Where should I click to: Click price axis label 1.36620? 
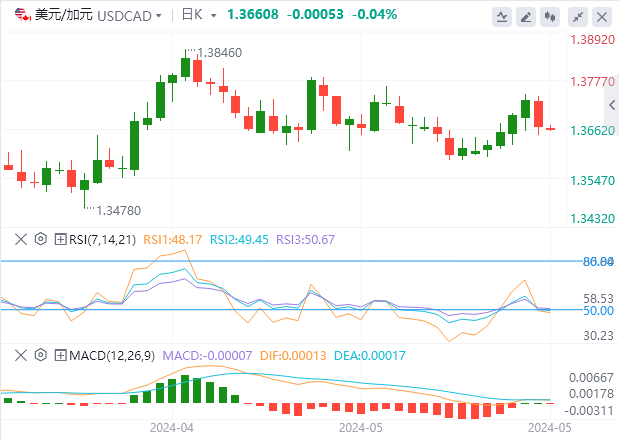593,131
